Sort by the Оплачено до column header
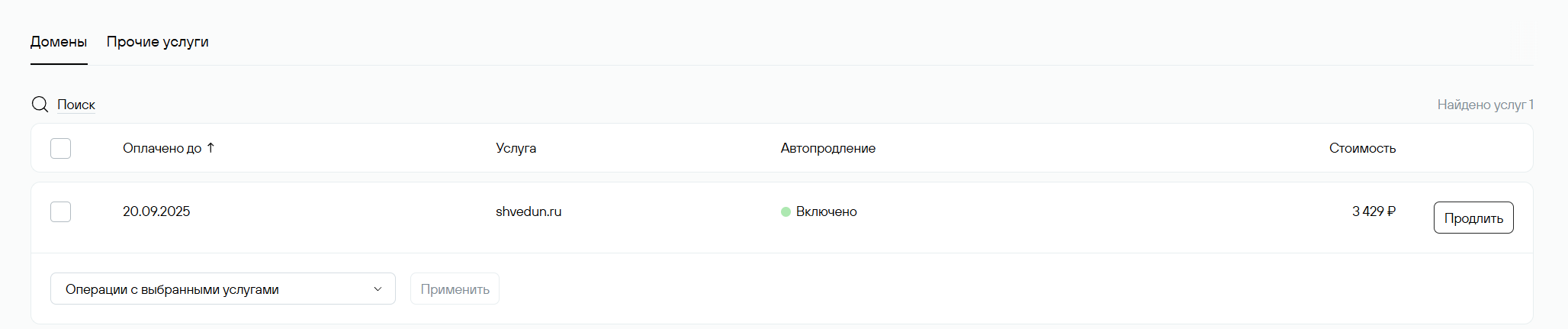 click(162, 148)
